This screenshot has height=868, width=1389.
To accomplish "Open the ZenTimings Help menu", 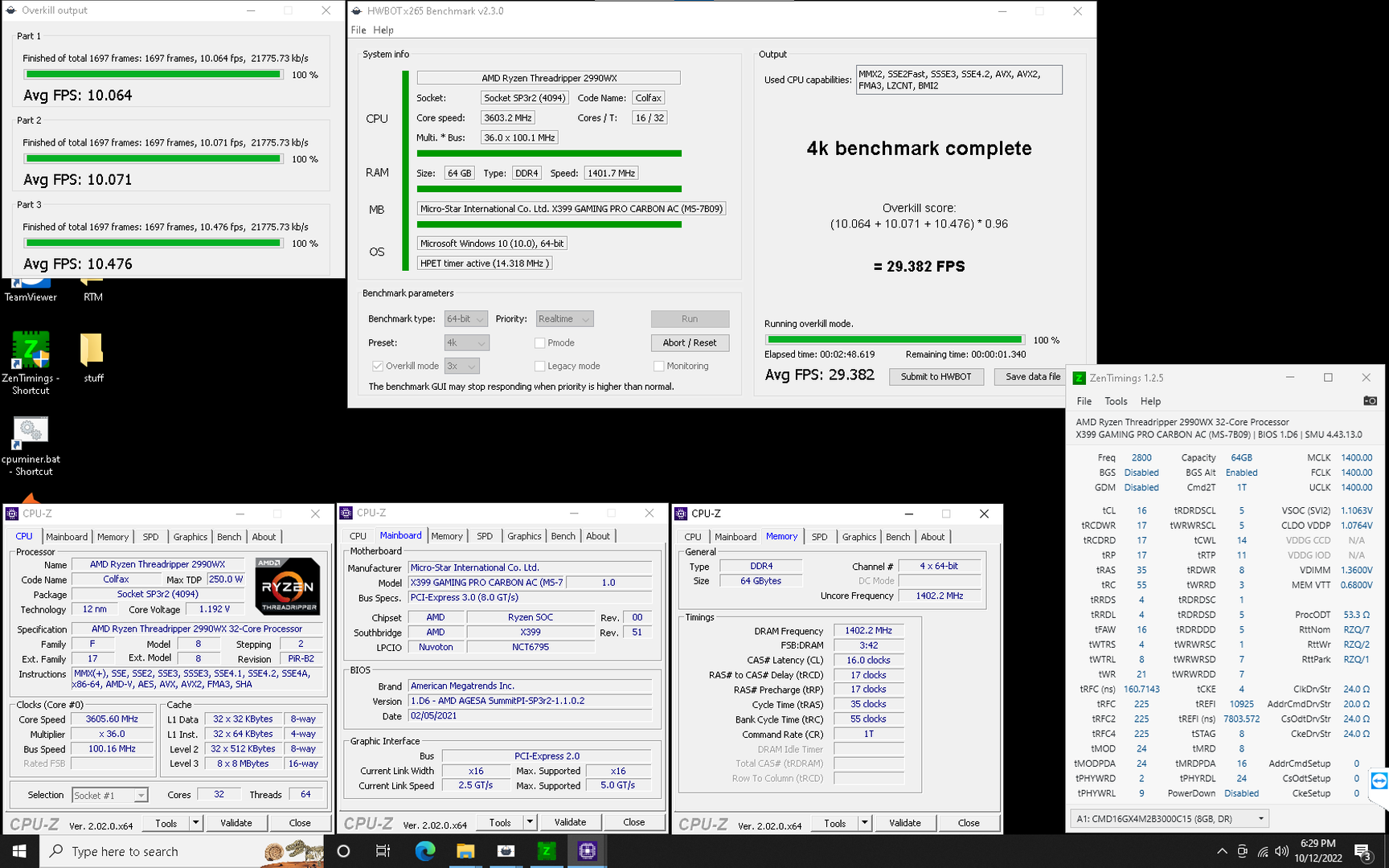I will coord(1150,401).
